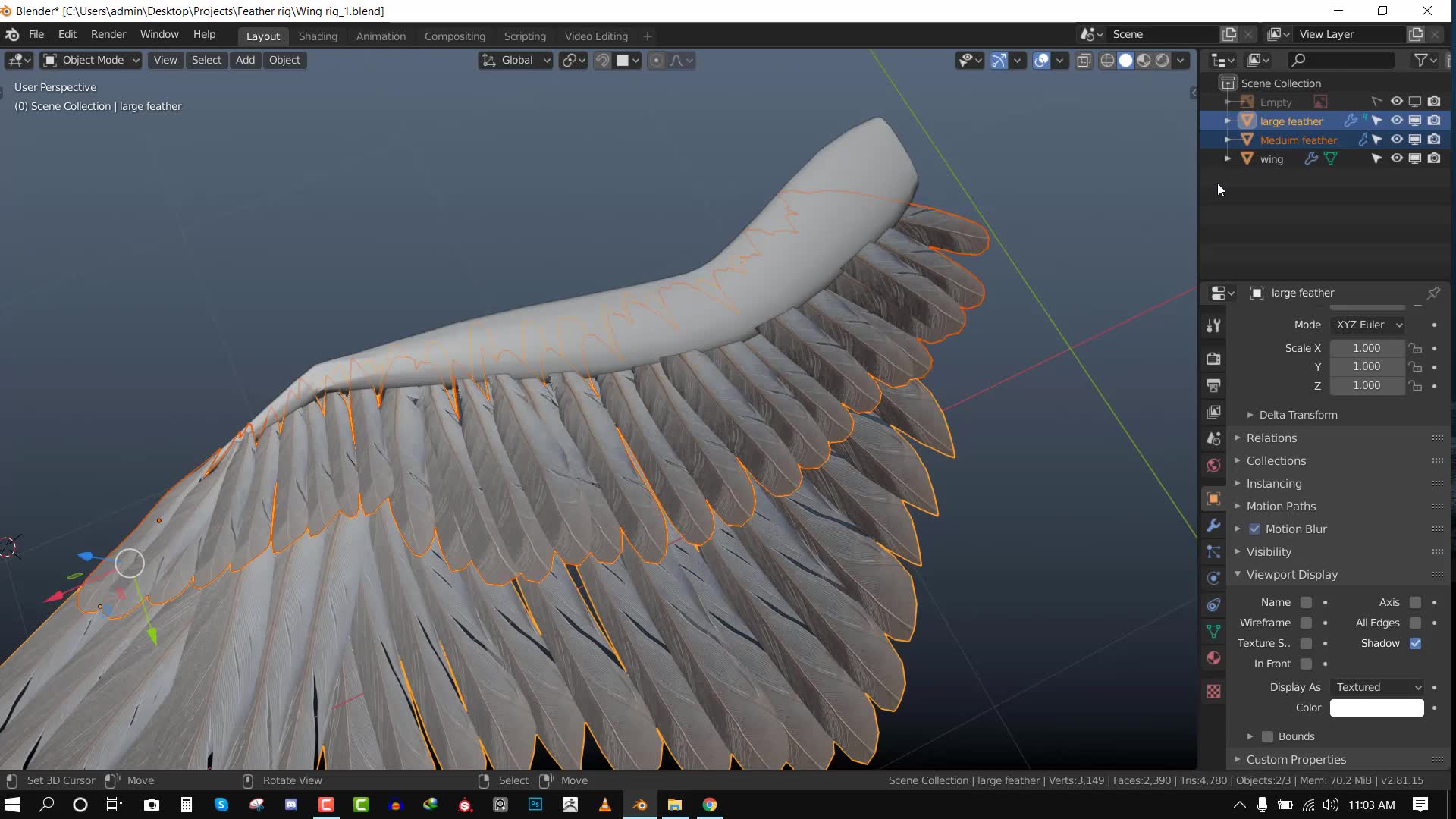Open the Display As Textured dropdown
Viewport: 1456px width, 819px height.
tap(1376, 687)
